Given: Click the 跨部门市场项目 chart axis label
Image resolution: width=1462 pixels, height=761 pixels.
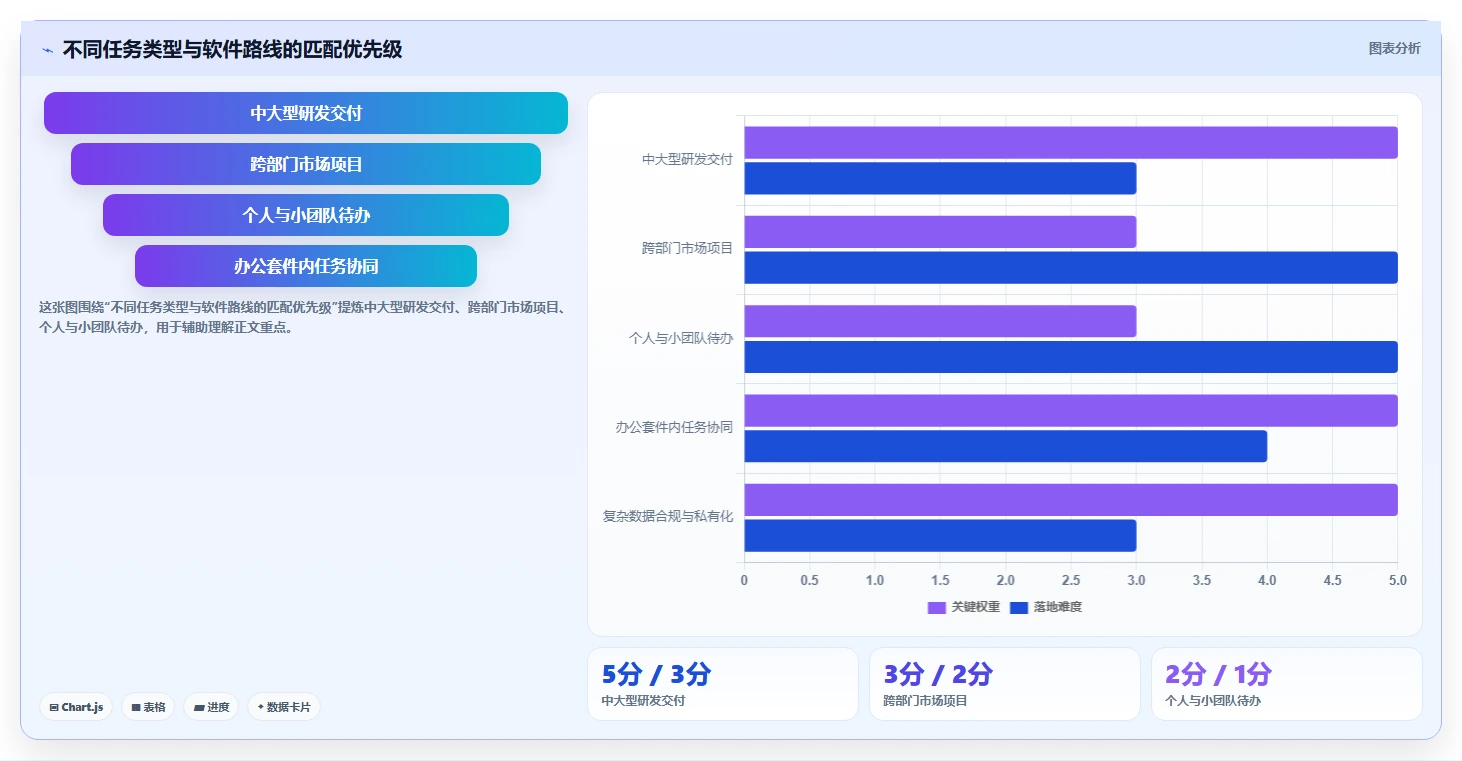Looking at the screenshot, I should point(687,249).
